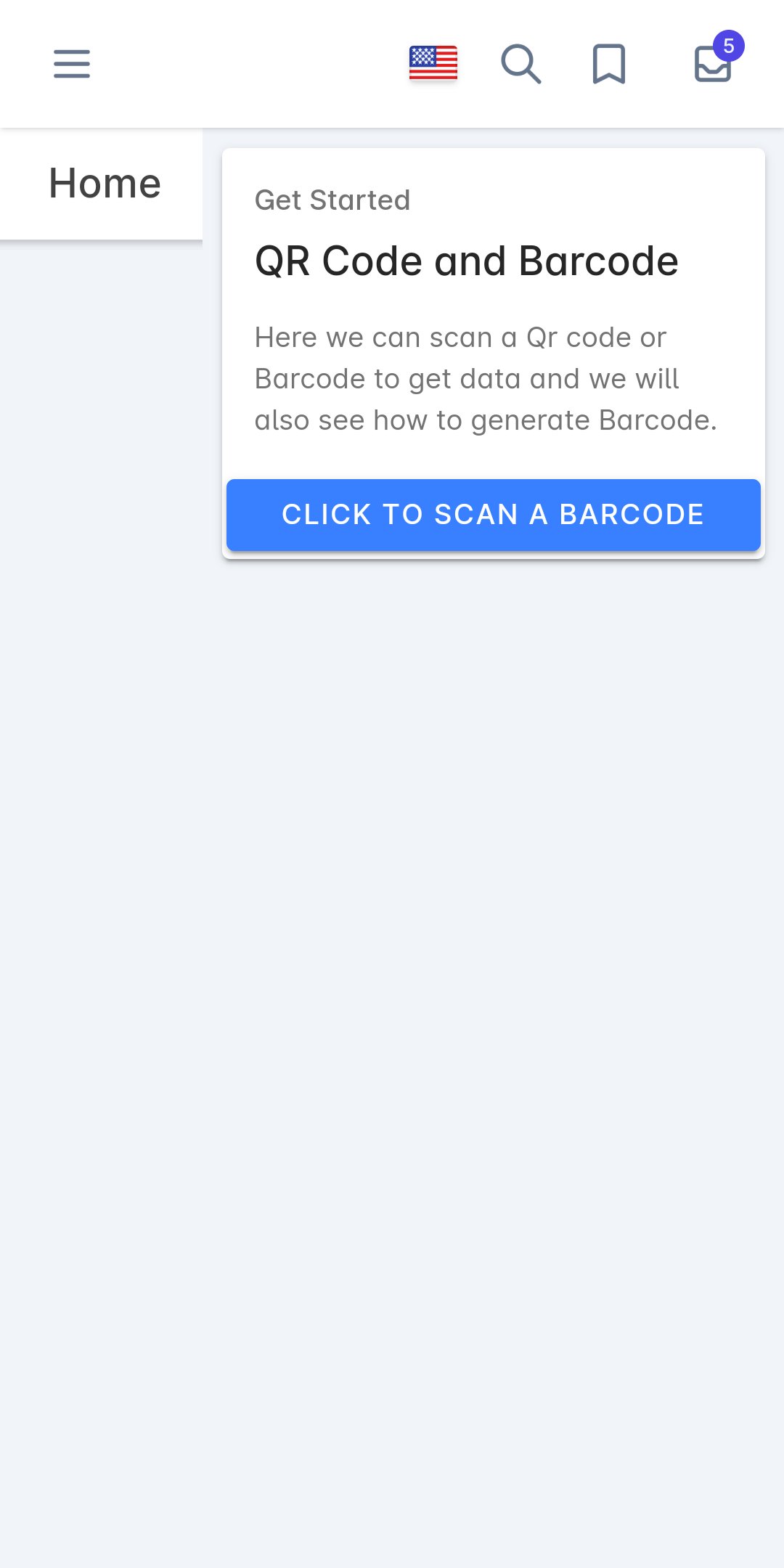The height and width of the screenshot is (1568, 784).
Task: Click the empty gray area below the card
Action: (x=494, y=944)
